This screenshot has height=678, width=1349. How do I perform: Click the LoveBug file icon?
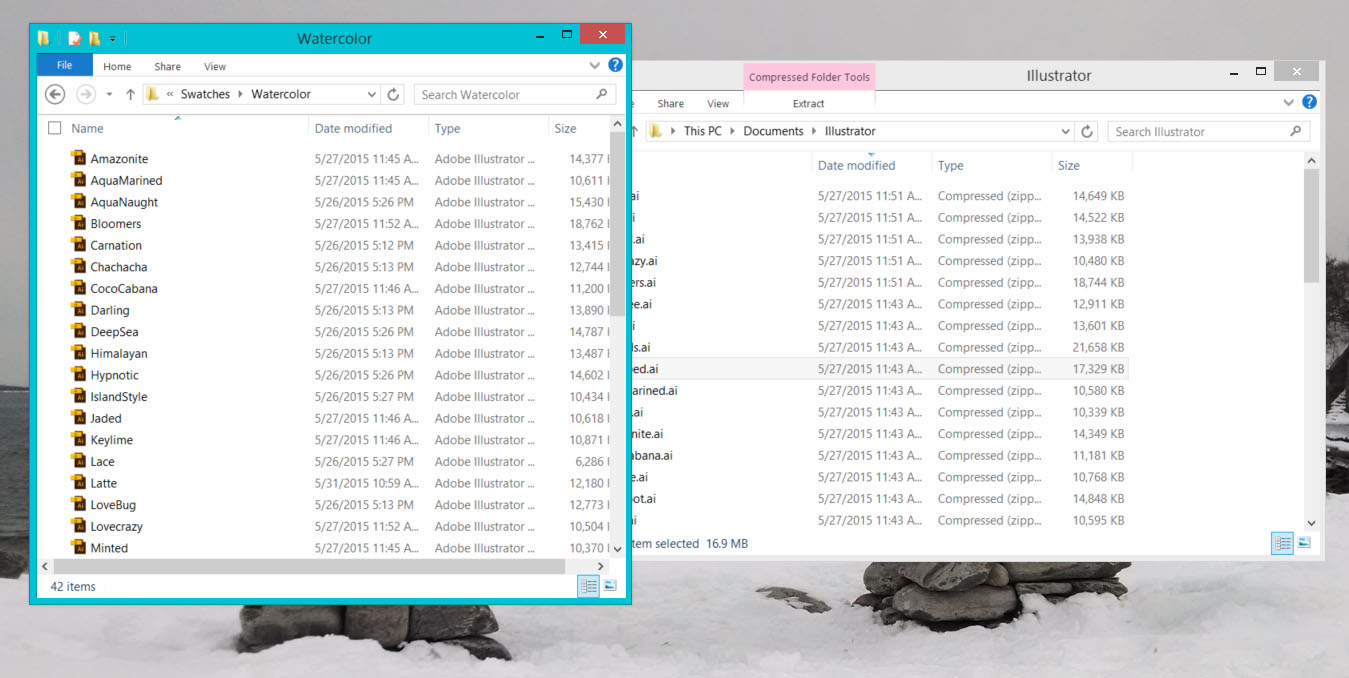pyautogui.click(x=79, y=505)
